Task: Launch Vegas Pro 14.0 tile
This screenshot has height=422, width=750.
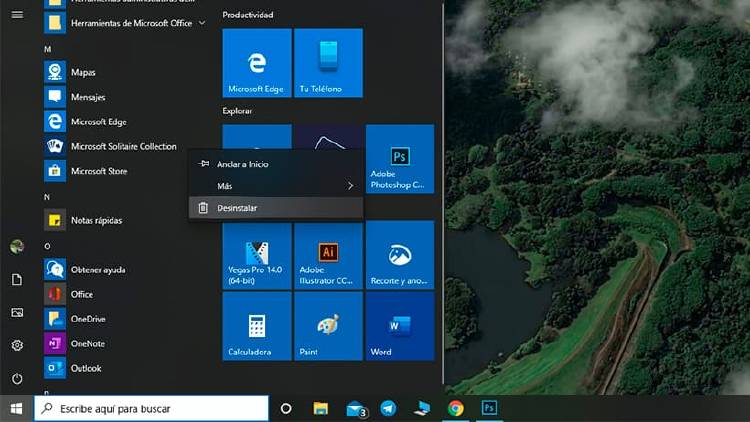Action: [x=256, y=256]
